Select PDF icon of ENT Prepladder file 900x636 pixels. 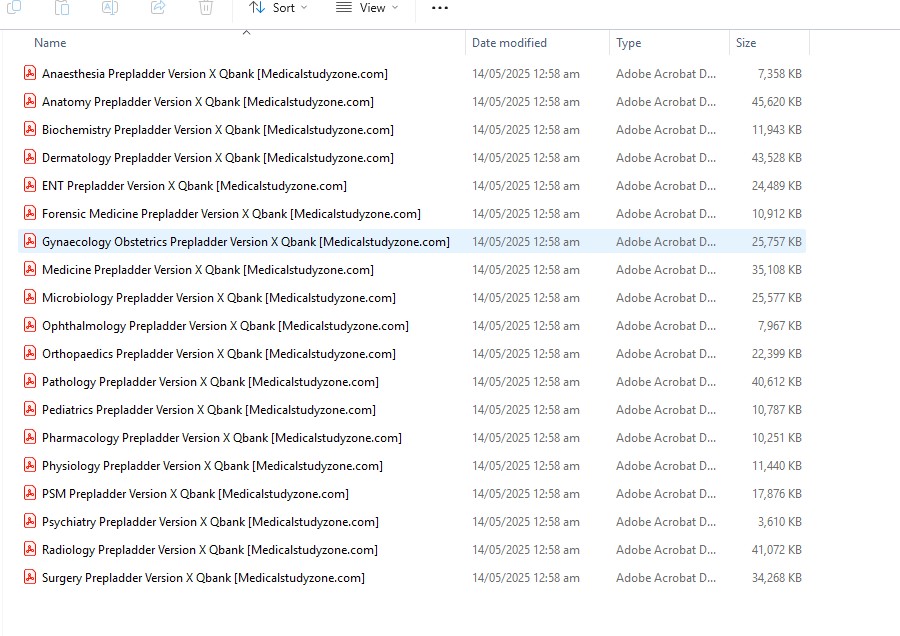click(30, 185)
